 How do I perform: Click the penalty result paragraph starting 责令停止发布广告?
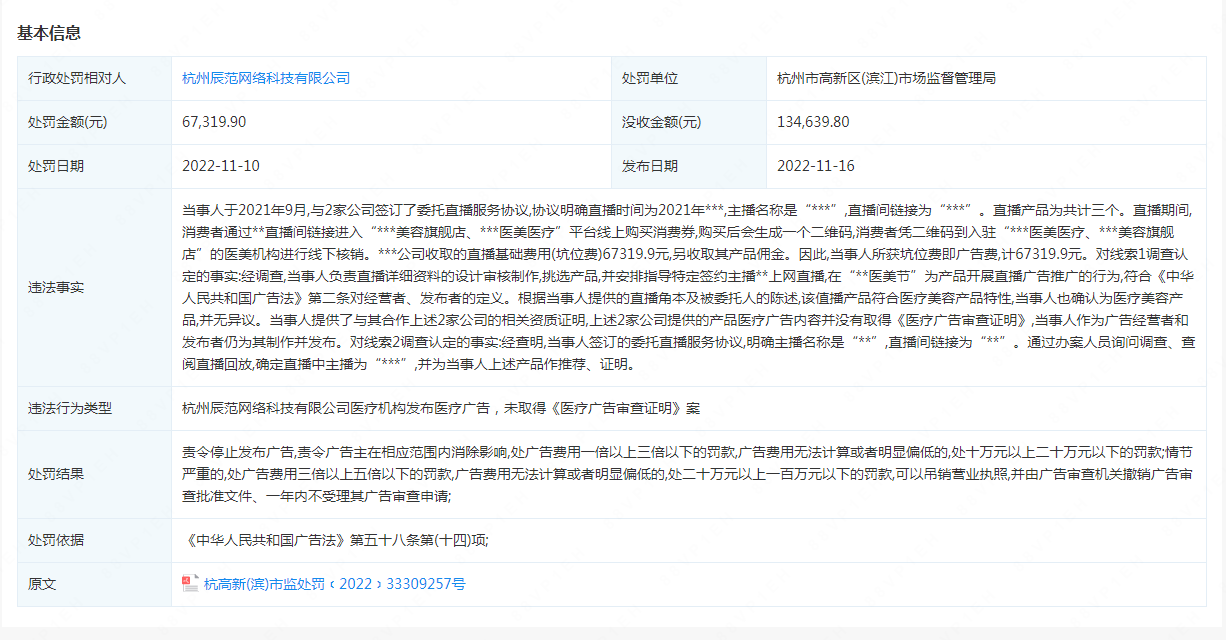tap(688, 474)
